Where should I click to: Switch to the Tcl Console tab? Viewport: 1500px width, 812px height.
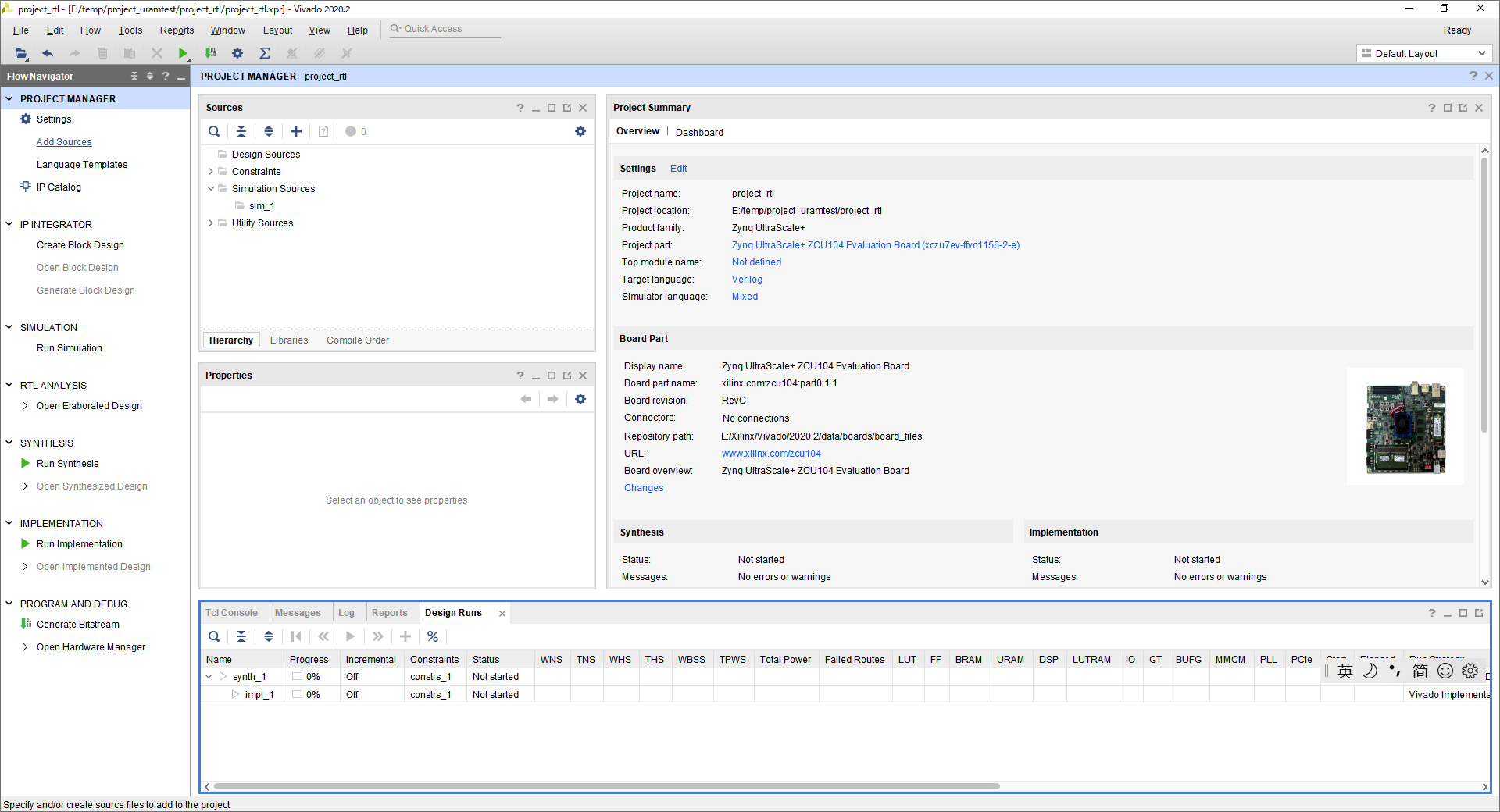click(x=231, y=613)
